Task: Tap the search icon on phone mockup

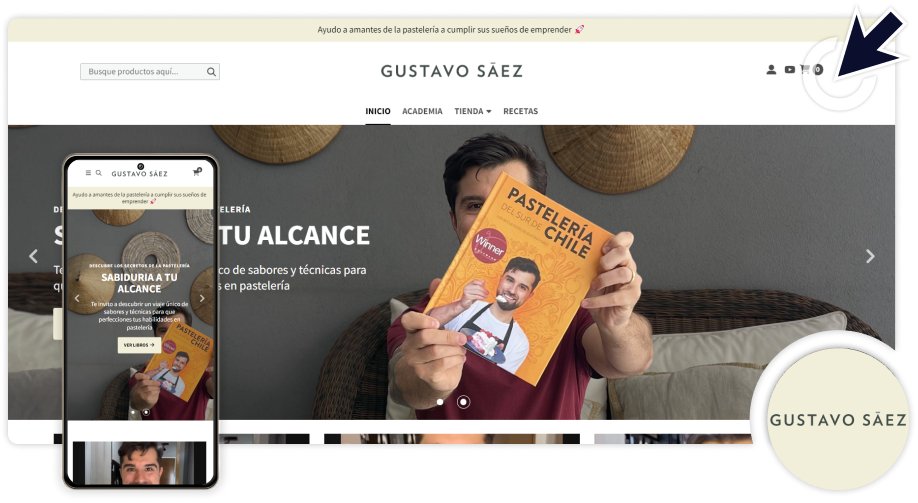Action: point(98,173)
